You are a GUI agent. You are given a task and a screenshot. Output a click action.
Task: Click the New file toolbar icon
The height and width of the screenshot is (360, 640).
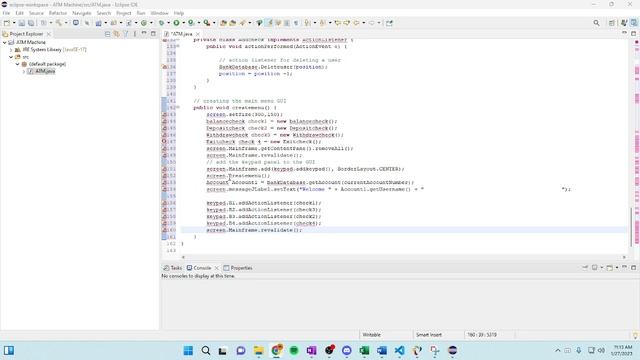click(7, 23)
